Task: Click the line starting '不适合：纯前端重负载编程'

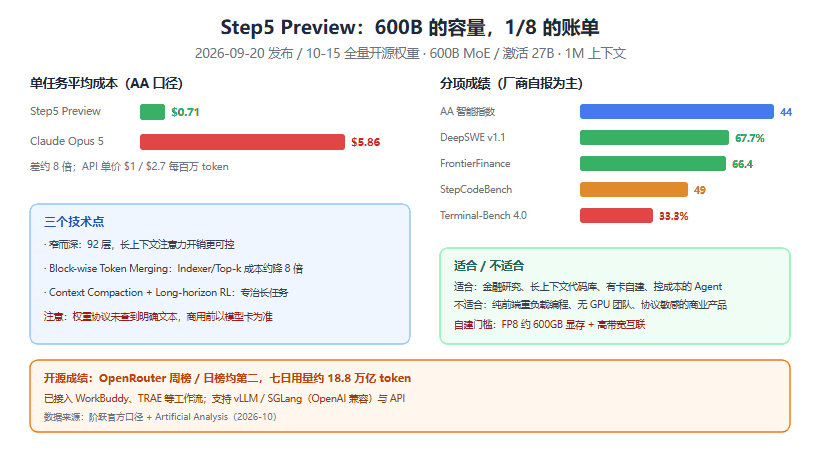Action: (x=590, y=305)
